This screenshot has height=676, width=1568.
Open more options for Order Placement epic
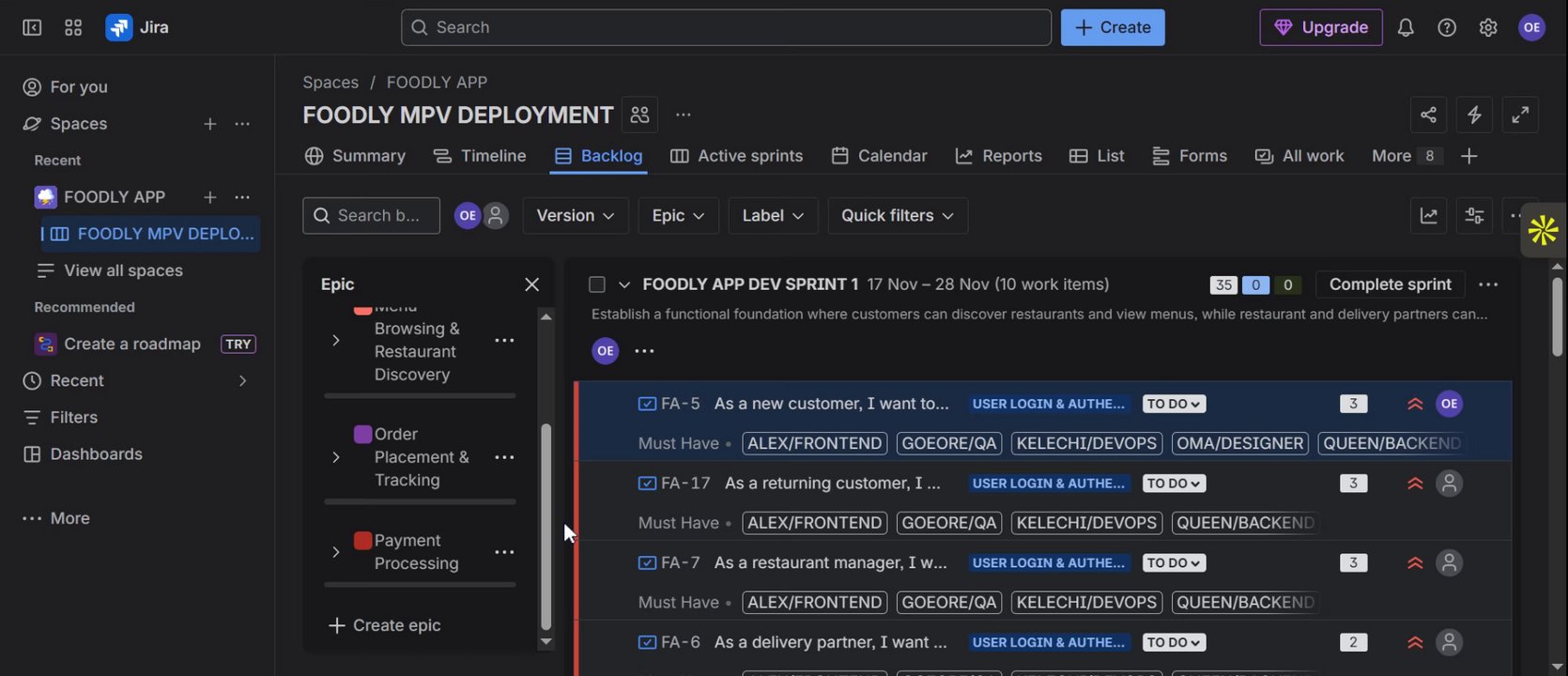tap(504, 457)
